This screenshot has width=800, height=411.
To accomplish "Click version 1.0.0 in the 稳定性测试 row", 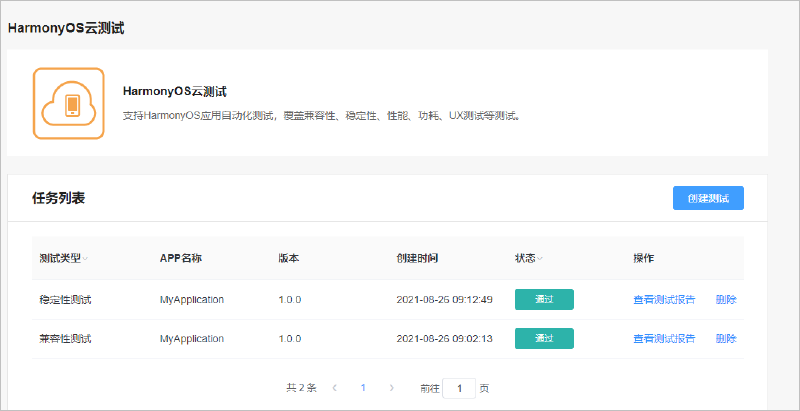I will 290,300.
